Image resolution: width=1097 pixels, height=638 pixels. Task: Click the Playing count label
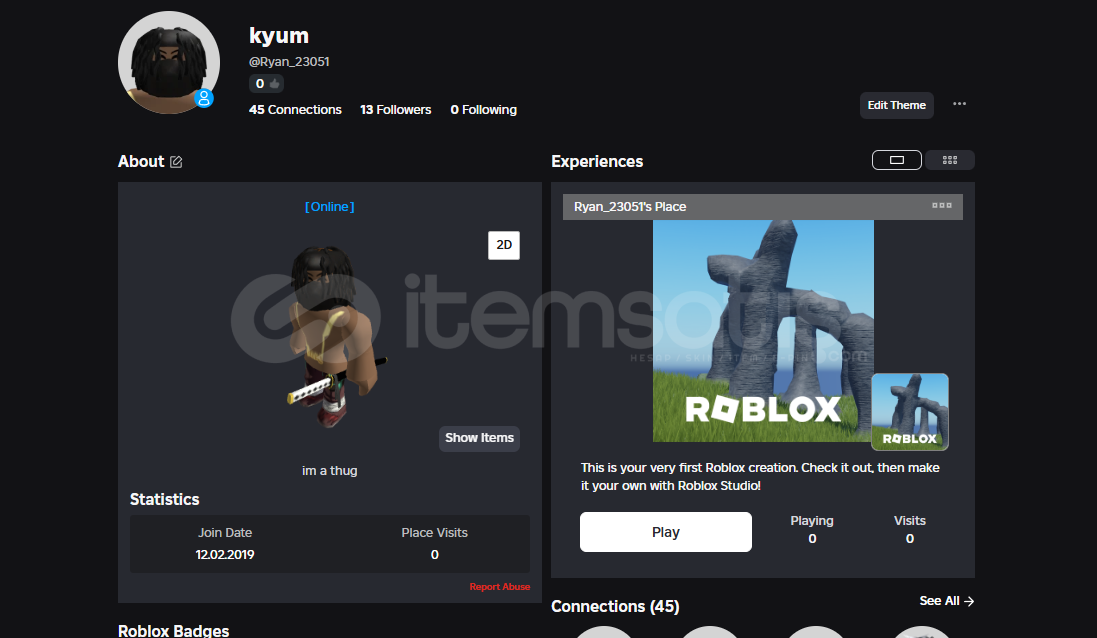coord(812,521)
